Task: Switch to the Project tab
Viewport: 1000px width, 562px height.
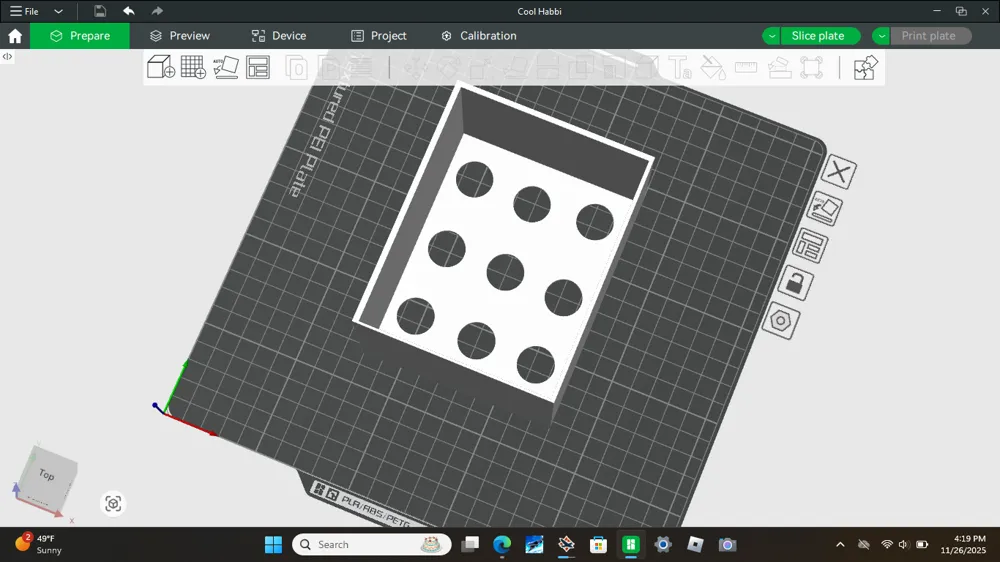Action: [379, 36]
